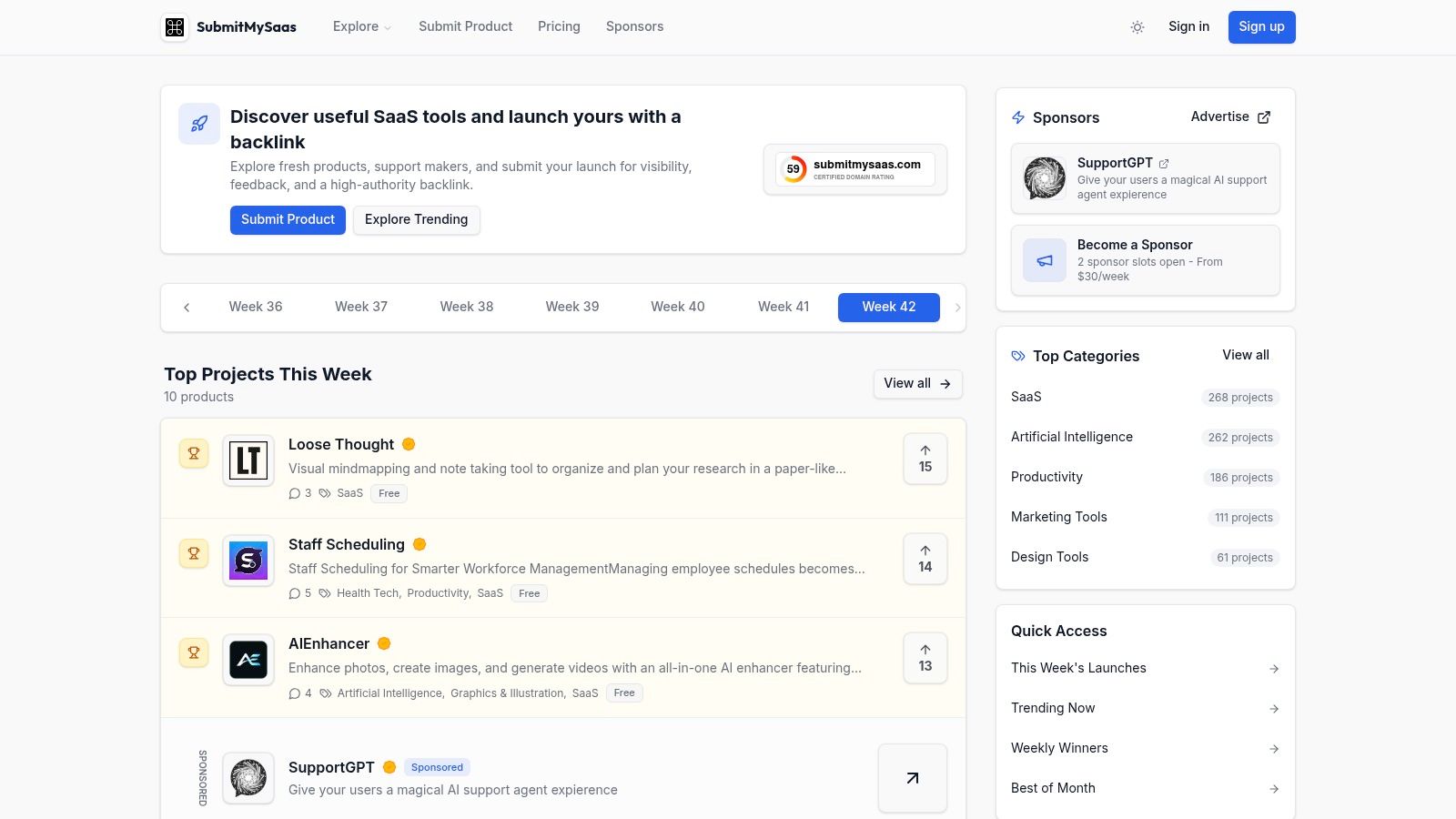Image resolution: width=1456 pixels, height=819 pixels.
Task: Click the SupportGPT external arrow button
Action: 913,778
